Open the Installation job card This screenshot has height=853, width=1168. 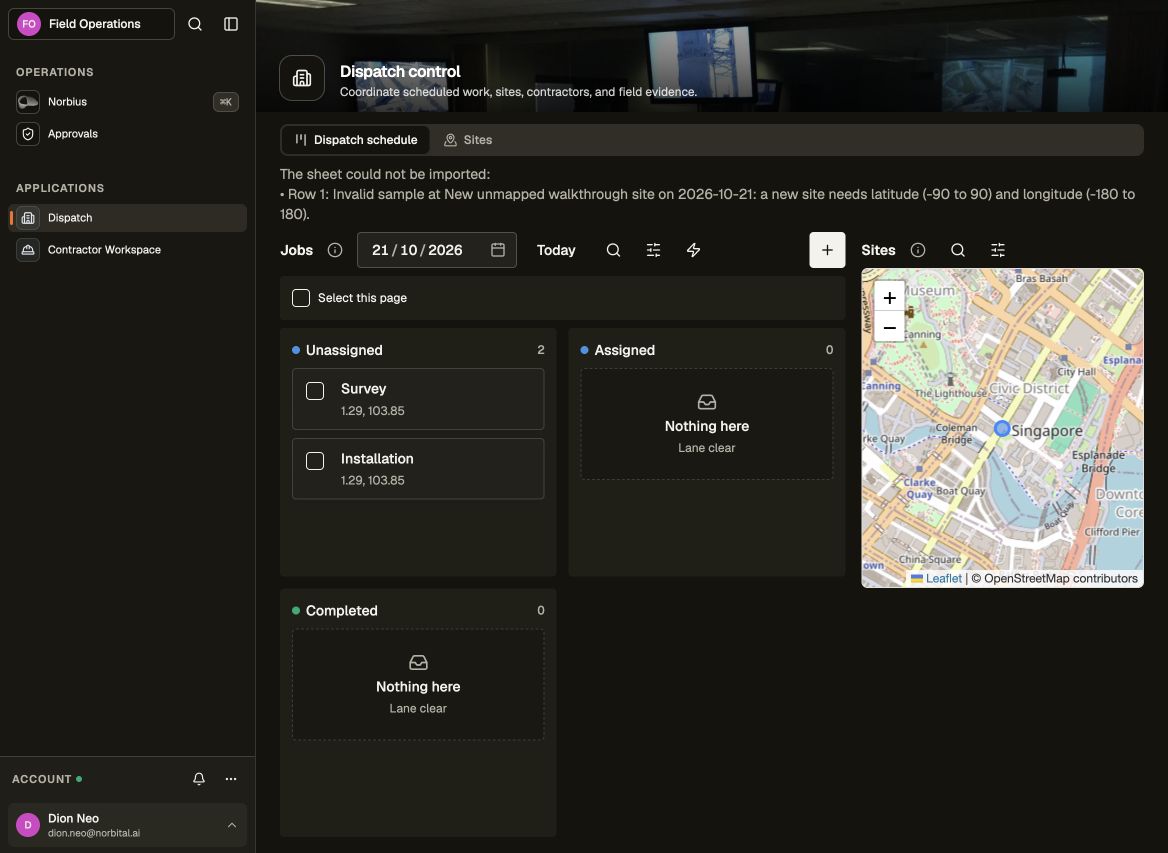(x=418, y=469)
